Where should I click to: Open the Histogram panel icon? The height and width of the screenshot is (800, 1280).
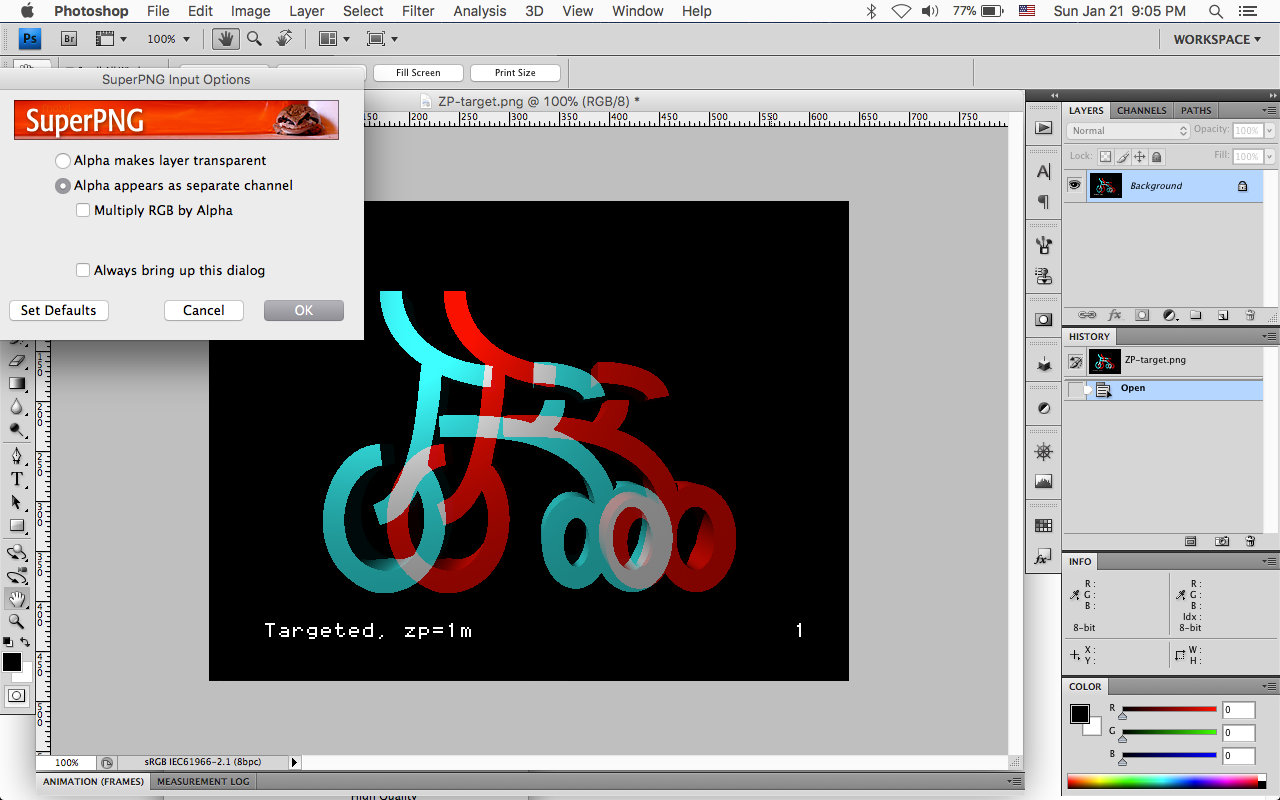(x=1044, y=482)
